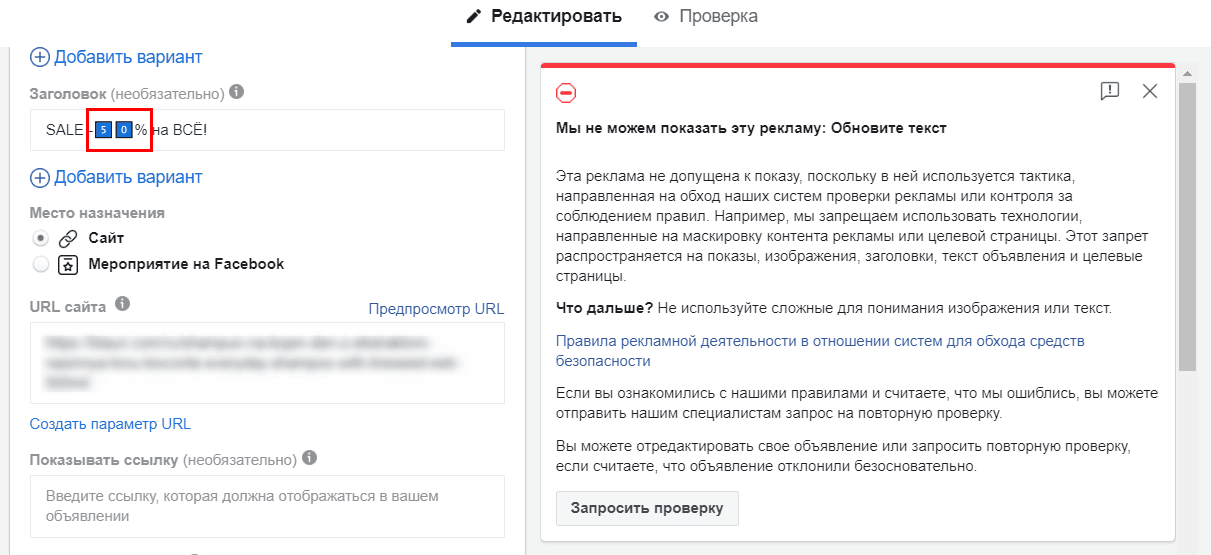Screen dimensions: 1211x555
Task: Click the event star icon beside Мероприятие
Action: click(x=68, y=265)
